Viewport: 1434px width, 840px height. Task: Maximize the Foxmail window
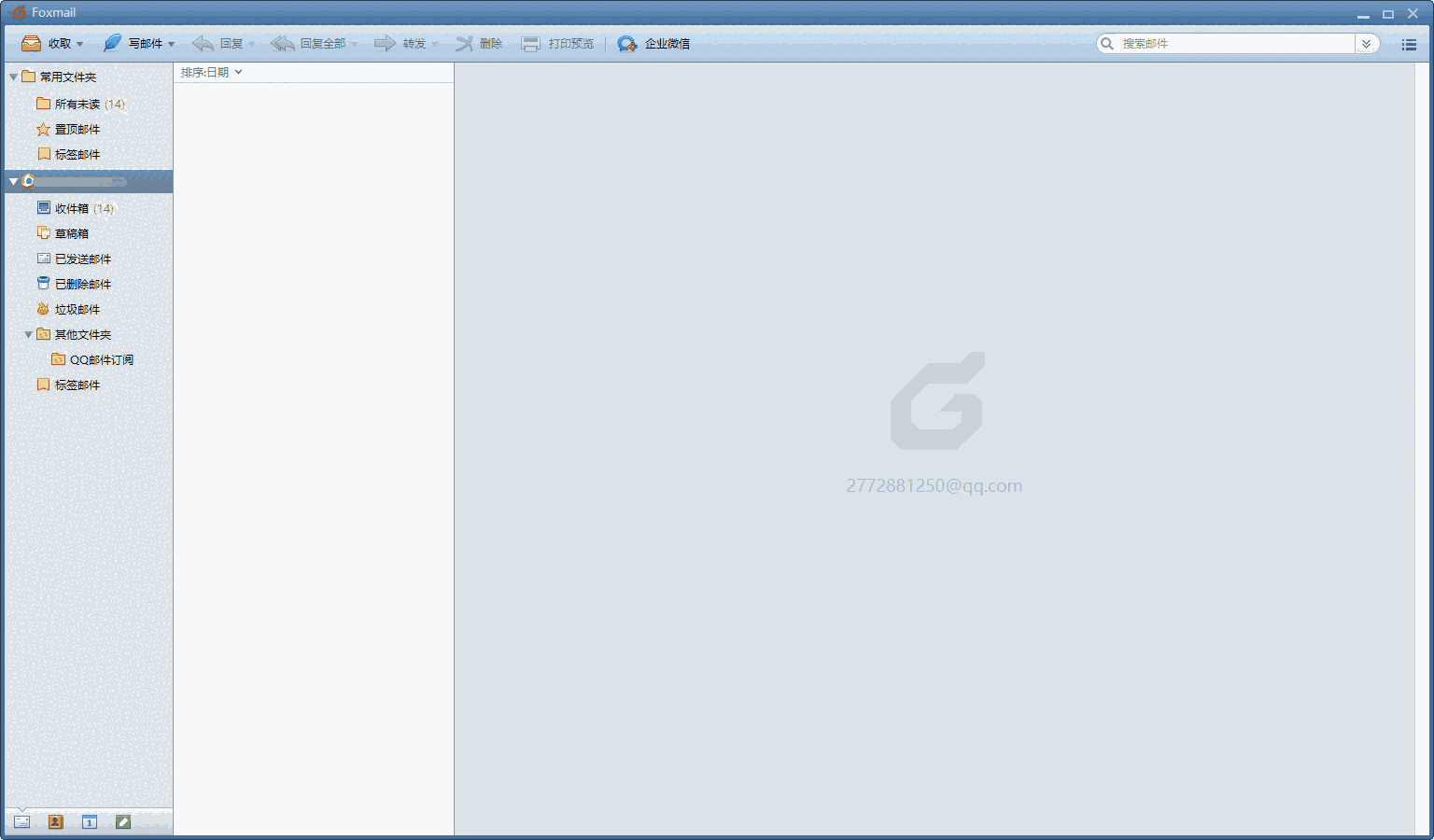click(1388, 13)
